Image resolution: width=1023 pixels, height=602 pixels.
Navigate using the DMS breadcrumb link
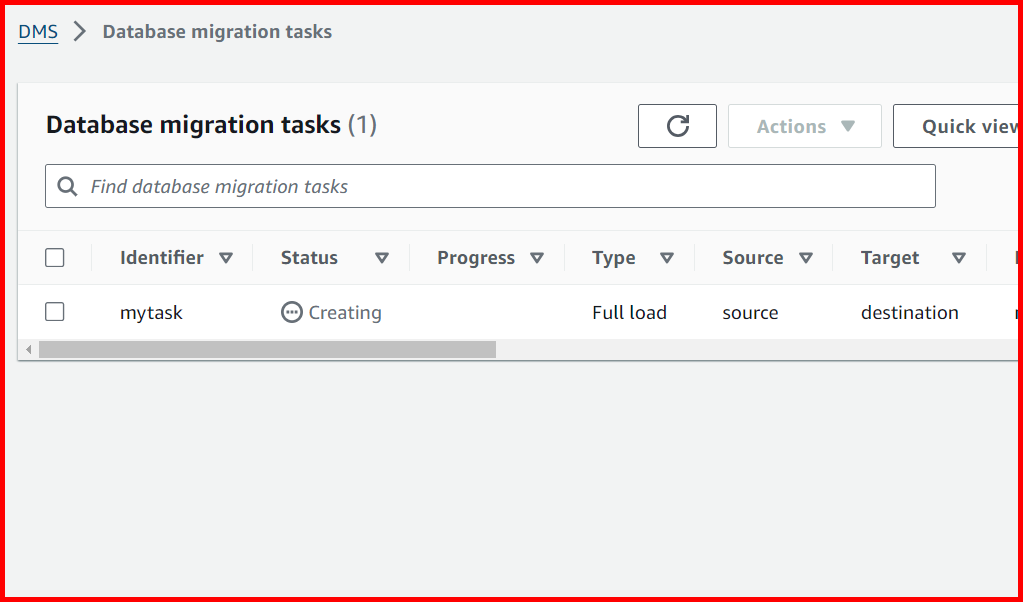(x=37, y=31)
